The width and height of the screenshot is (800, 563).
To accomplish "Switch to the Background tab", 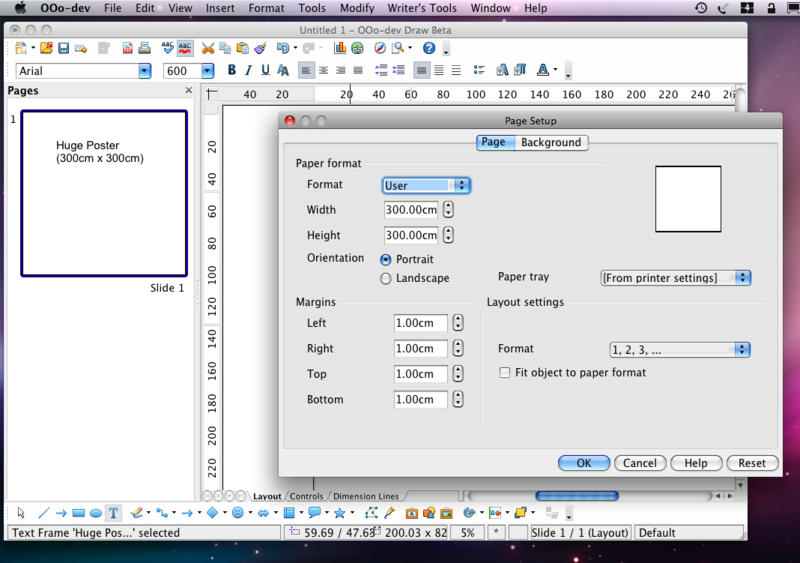I will coord(550,142).
